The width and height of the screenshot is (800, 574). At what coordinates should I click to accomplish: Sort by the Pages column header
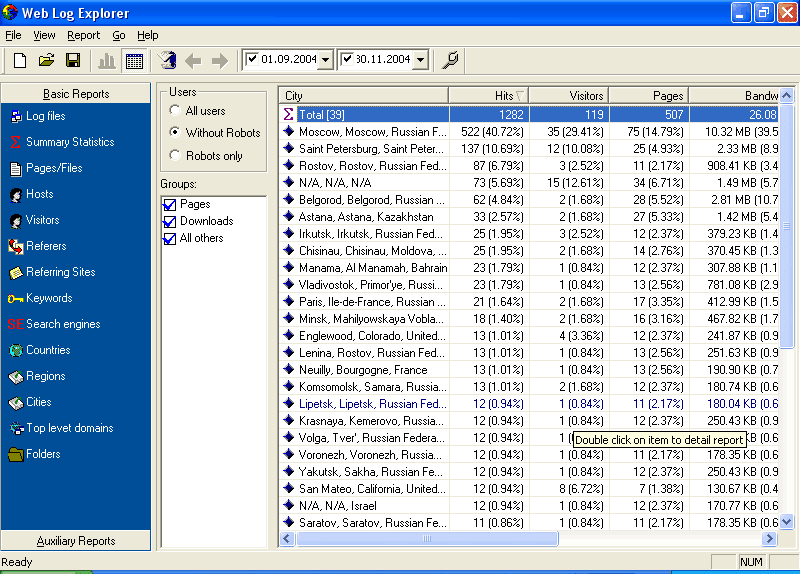(648, 95)
